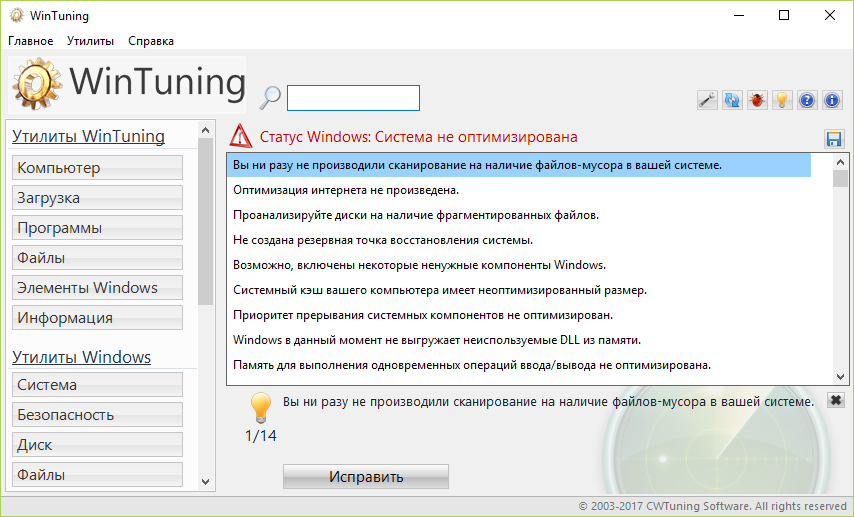The height and width of the screenshot is (517, 854).
Task: Click the magnifying glass search icon
Action: point(270,98)
